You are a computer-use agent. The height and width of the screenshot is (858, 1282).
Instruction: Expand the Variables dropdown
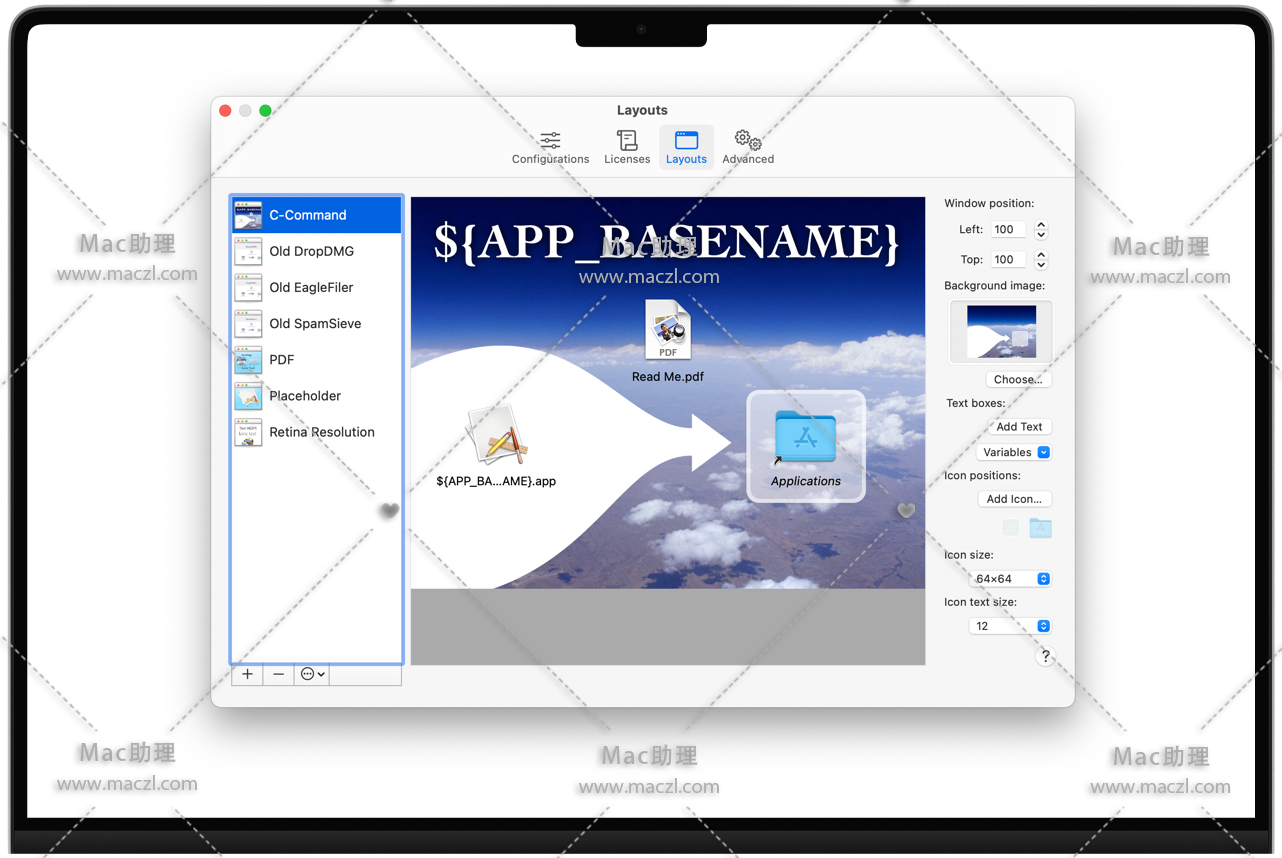tap(1013, 452)
